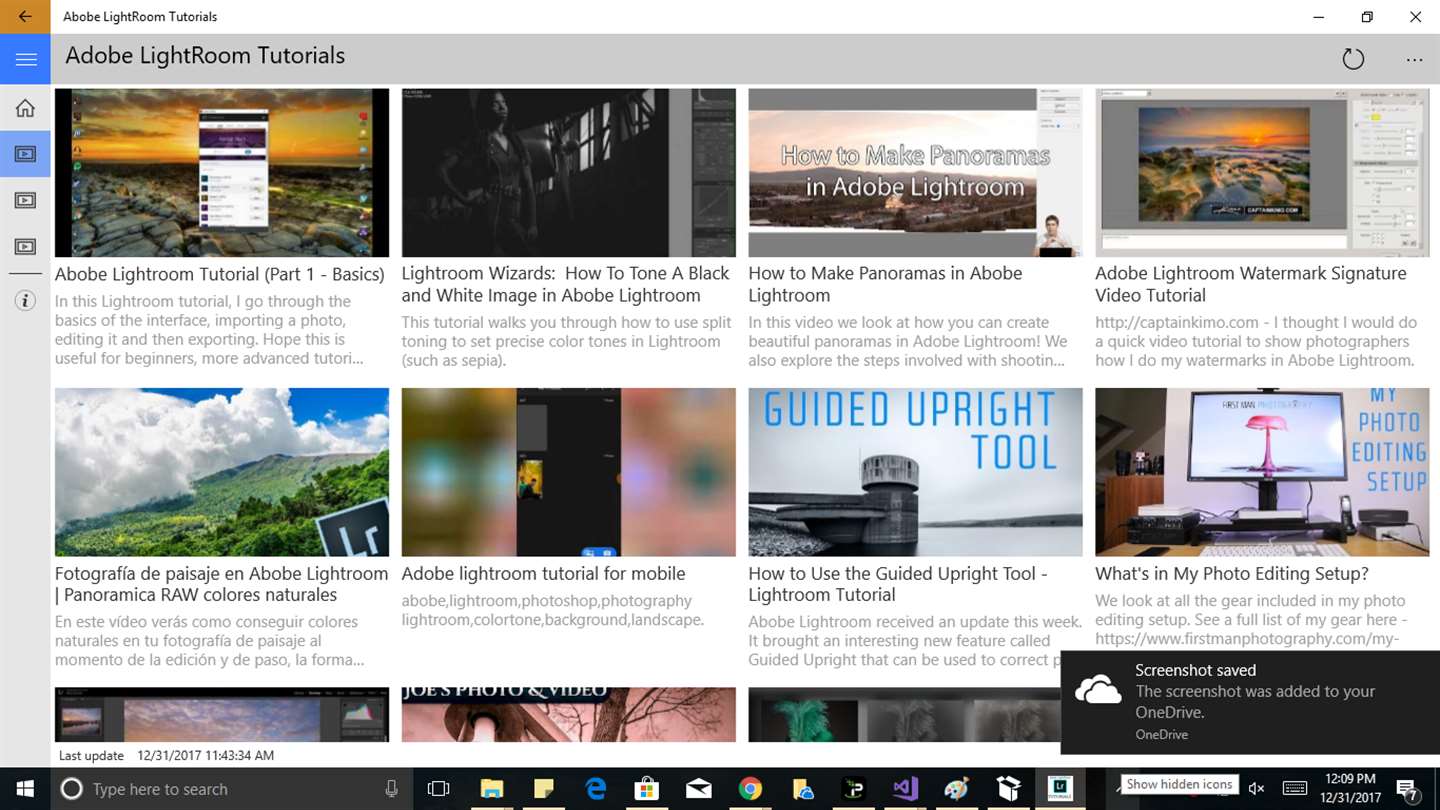Open the Microsoft Store from the taskbar
Screen dimensions: 1440x810
647,789
